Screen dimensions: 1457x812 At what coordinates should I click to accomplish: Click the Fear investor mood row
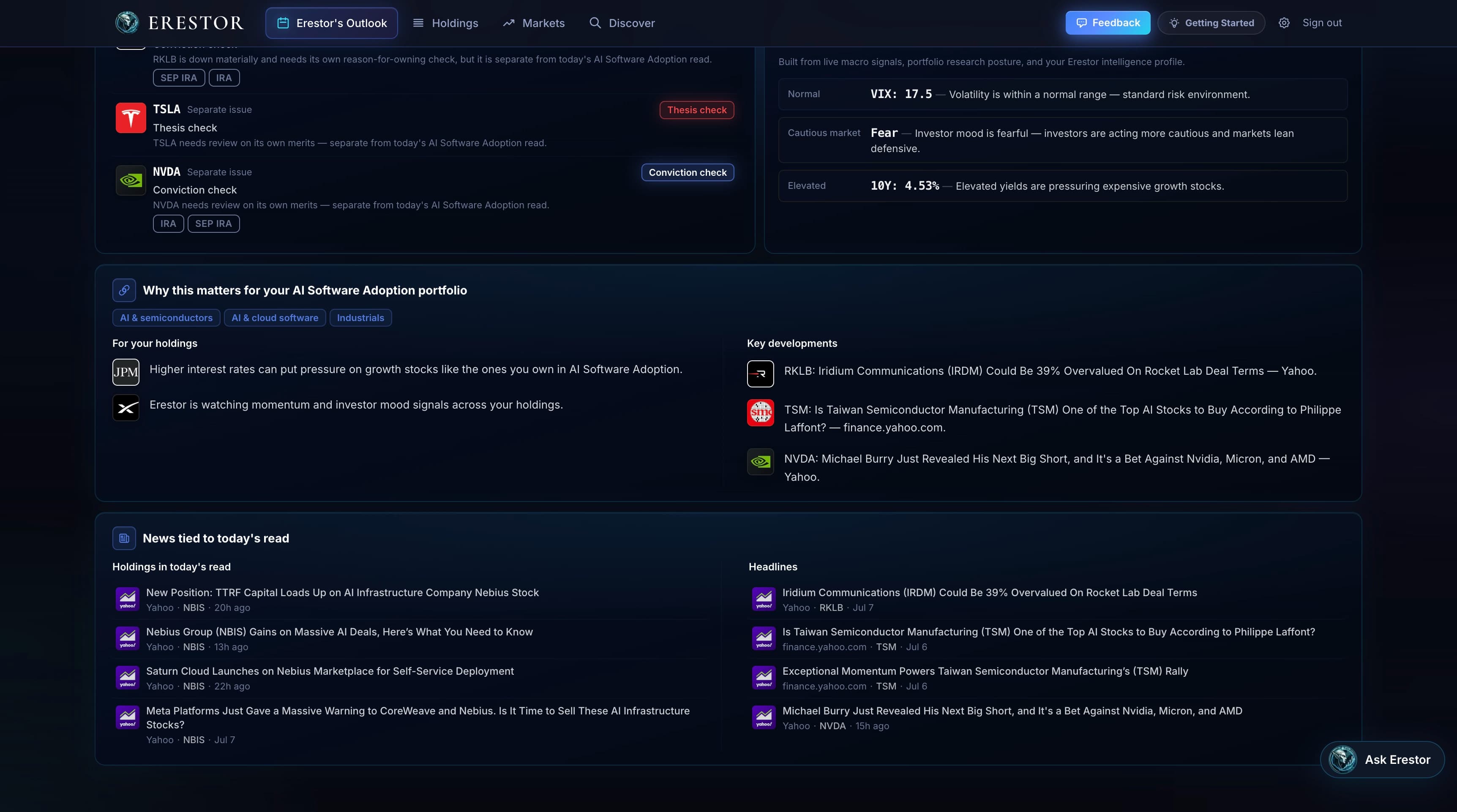tap(1063, 140)
